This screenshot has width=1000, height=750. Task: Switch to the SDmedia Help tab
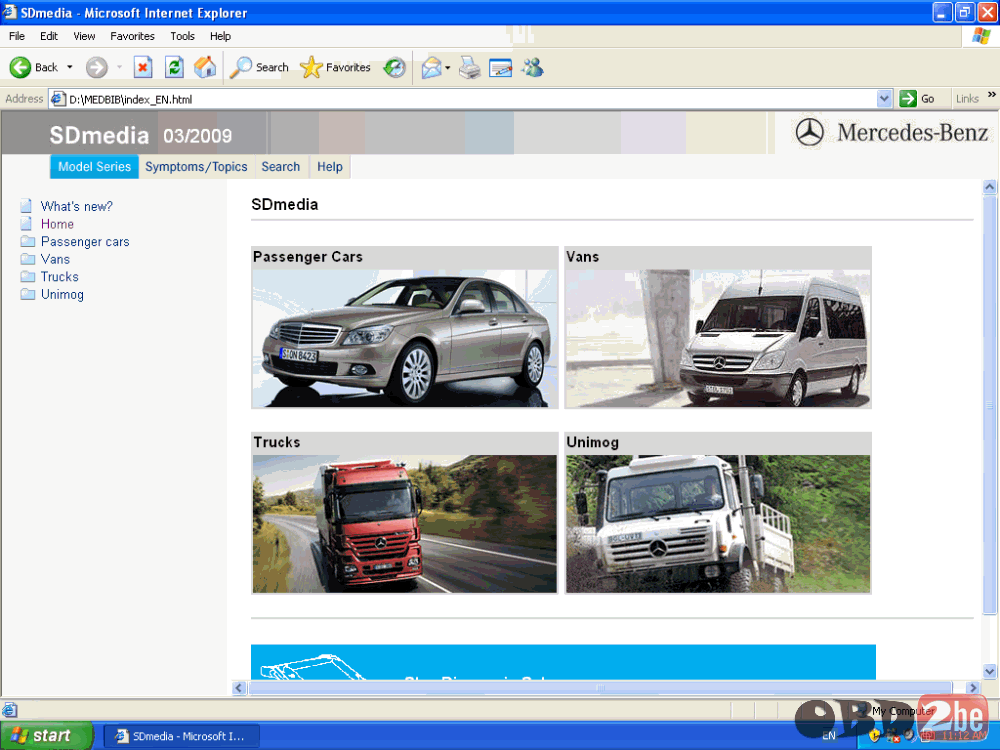click(330, 166)
